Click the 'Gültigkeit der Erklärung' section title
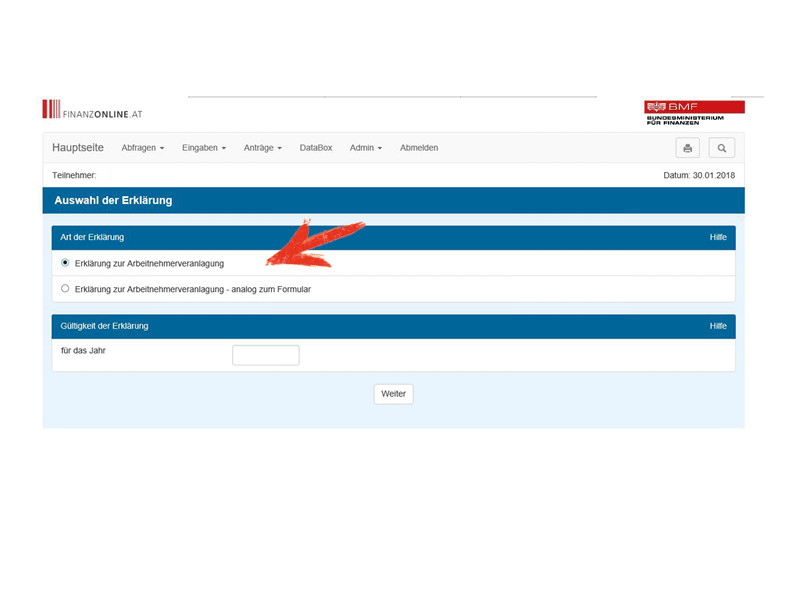Viewport: 800px width, 600px height. pos(105,326)
